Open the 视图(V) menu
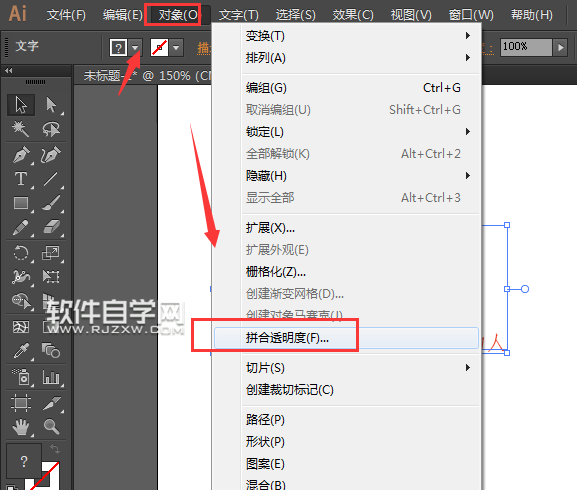Image resolution: width=577 pixels, height=490 pixels. click(411, 15)
